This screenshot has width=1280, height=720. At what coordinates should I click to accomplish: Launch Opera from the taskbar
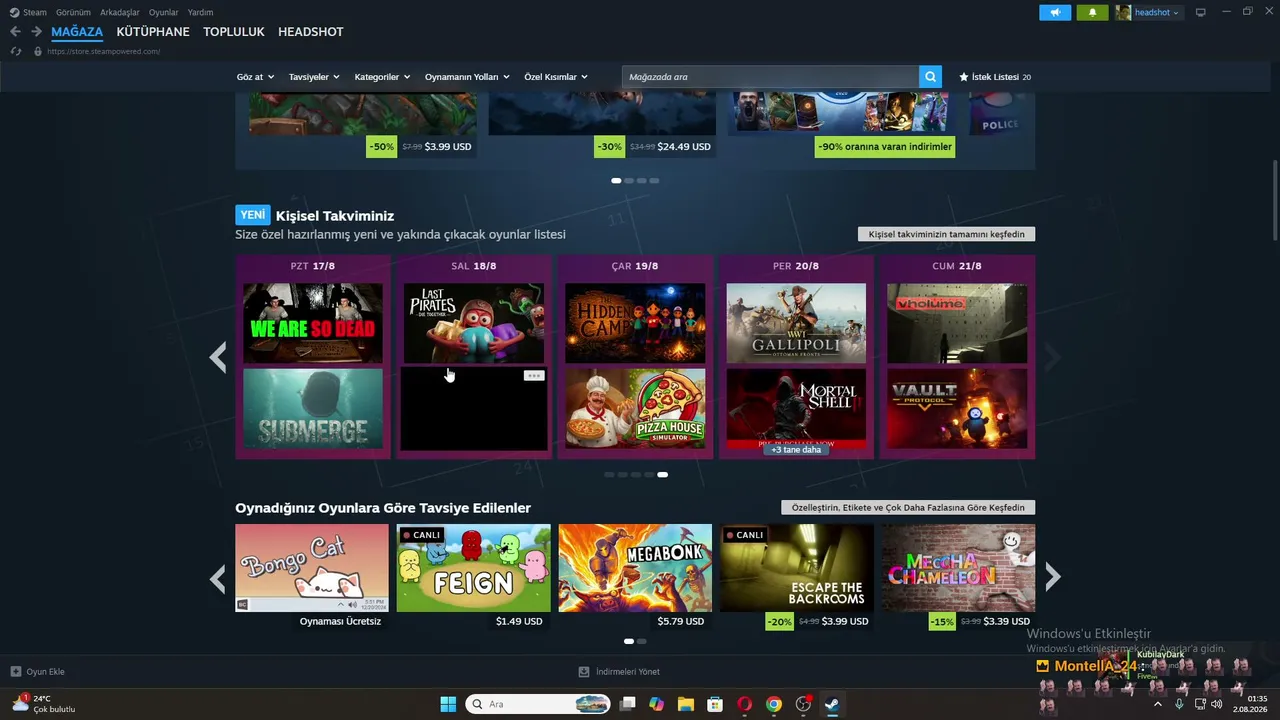point(744,704)
